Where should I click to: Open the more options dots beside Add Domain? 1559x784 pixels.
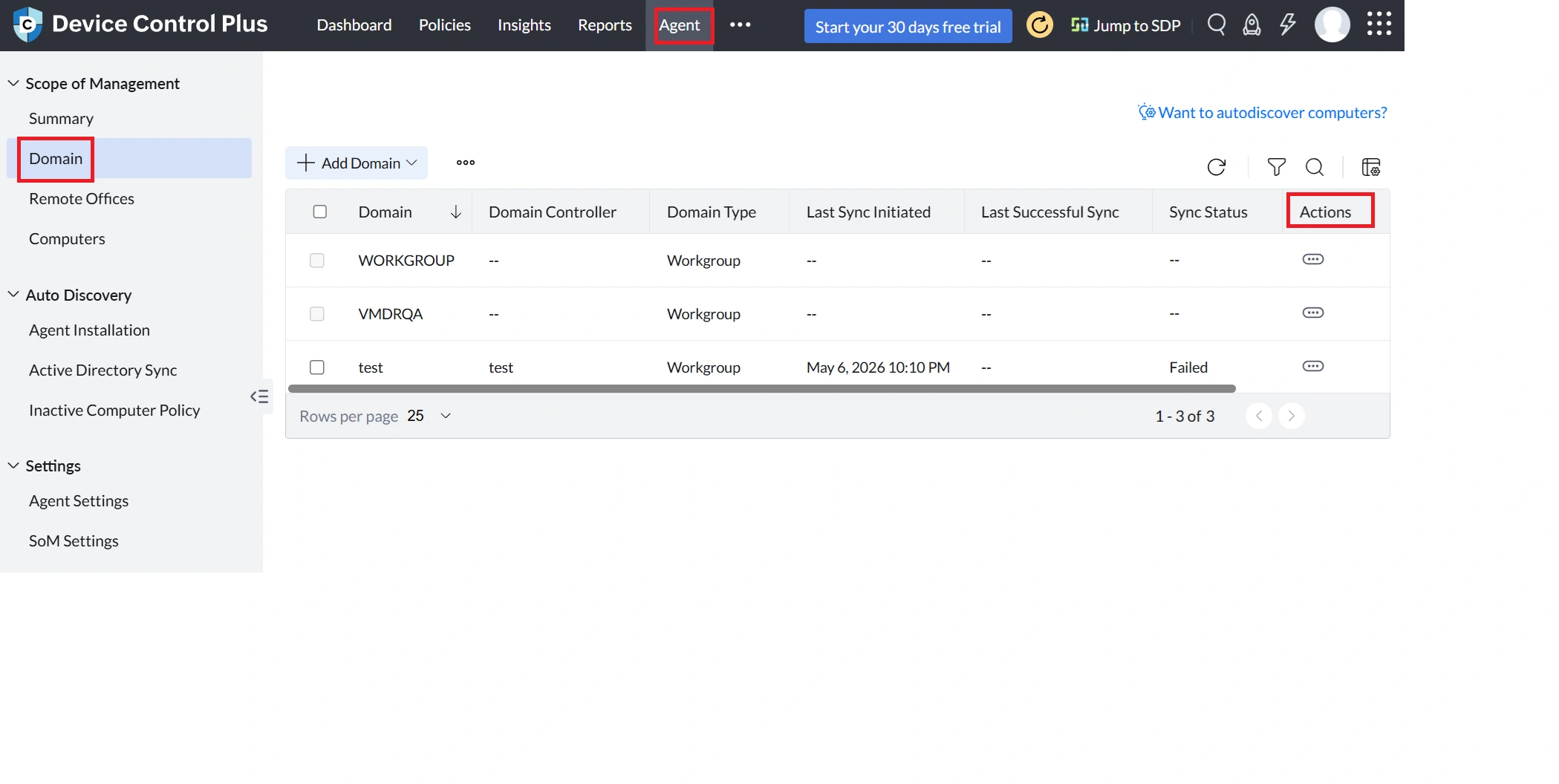tap(466, 163)
